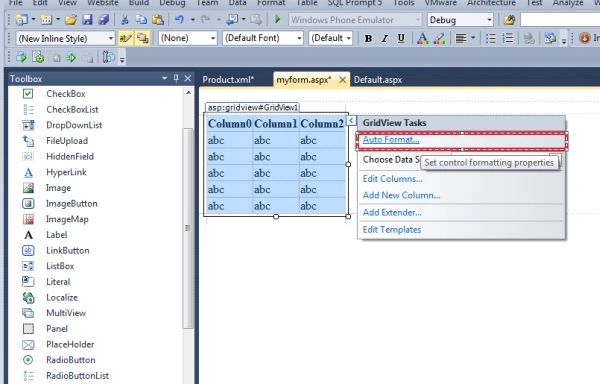Screen dimensions: 600x384
Task: Collapse the GridView Tasks smart tag arrow
Action: 351,120
